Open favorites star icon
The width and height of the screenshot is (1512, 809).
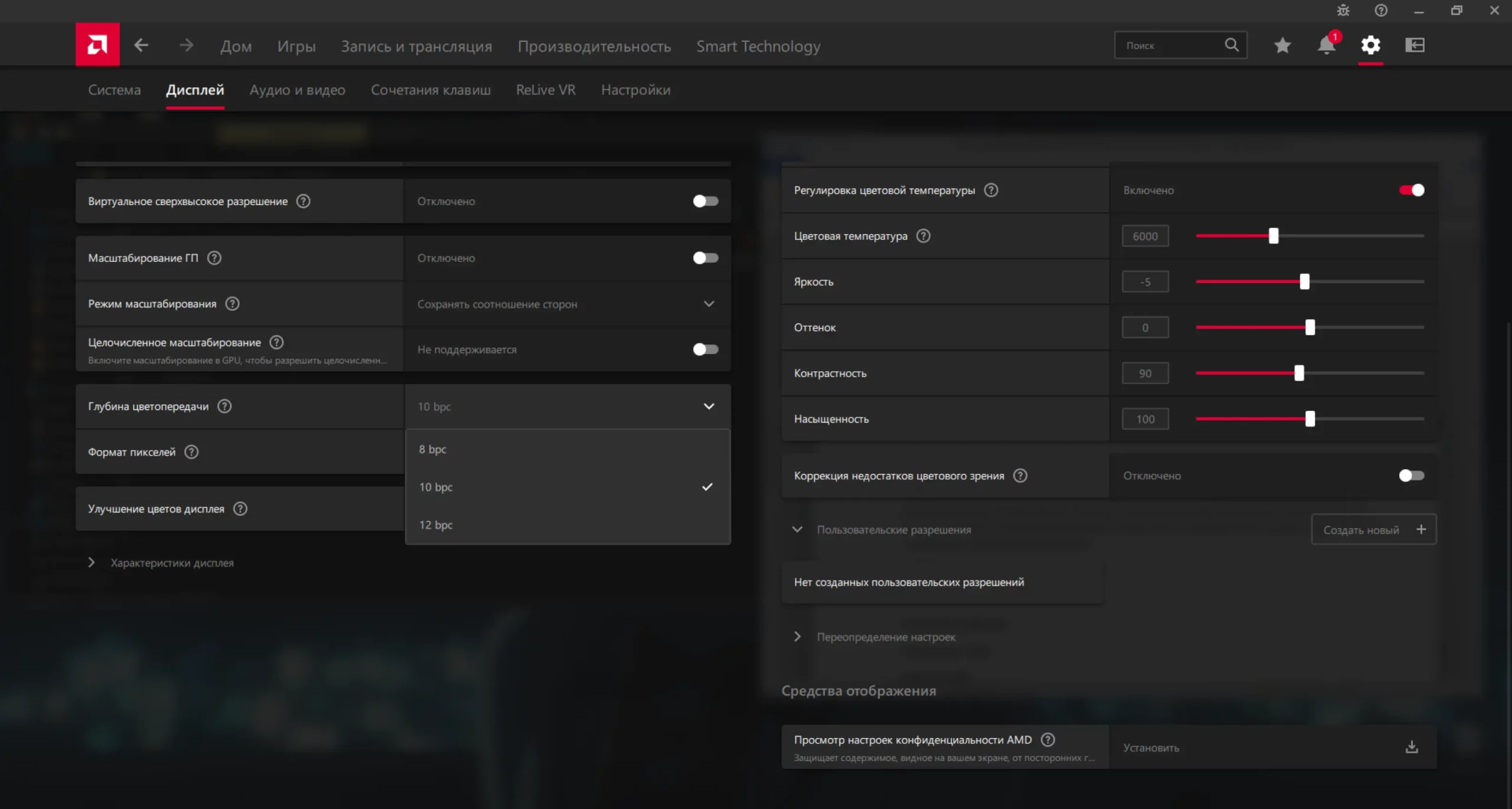click(x=1282, y=46)
